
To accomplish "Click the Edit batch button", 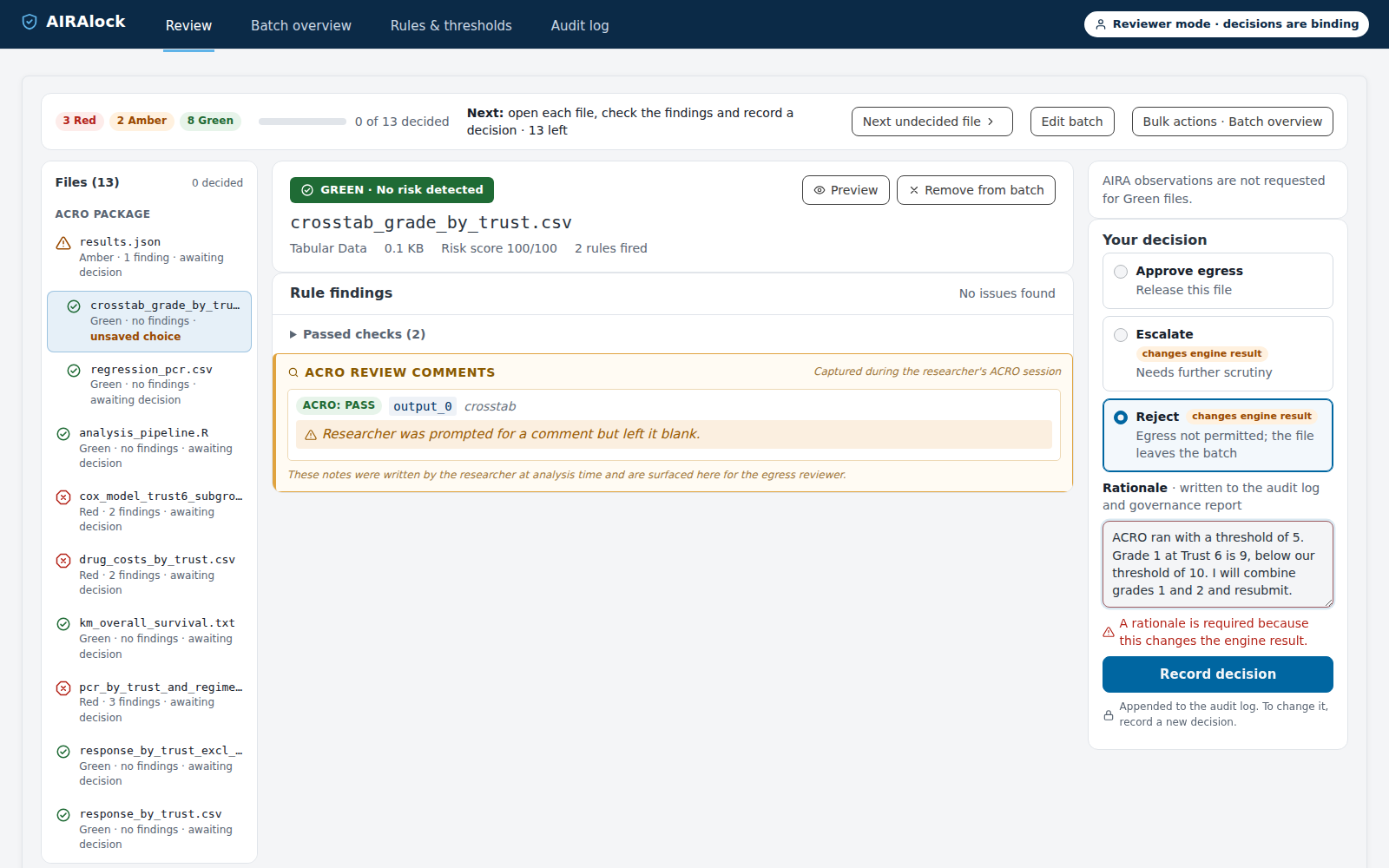I will point(1072,122).
